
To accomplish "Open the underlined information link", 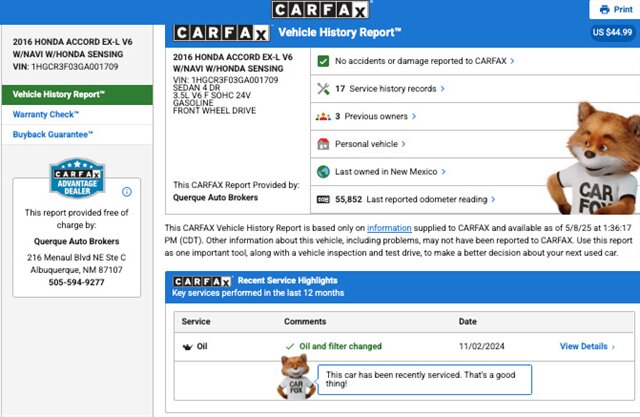I will [389, 228].
